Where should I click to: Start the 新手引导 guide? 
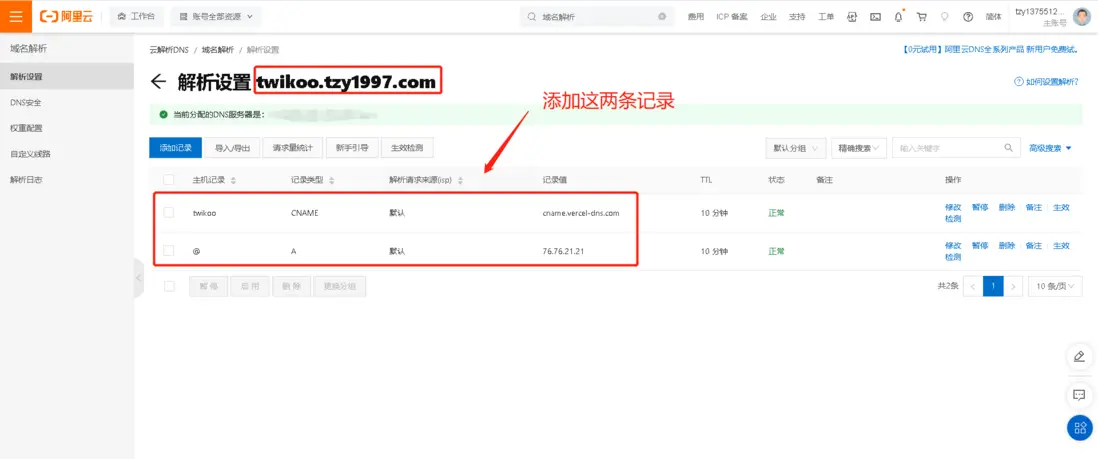[x=352, y=148]
